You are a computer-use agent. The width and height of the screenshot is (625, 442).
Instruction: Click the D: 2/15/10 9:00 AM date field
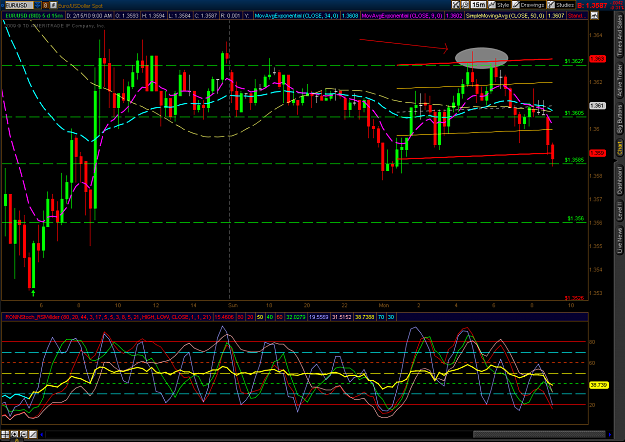coord(89,16)
